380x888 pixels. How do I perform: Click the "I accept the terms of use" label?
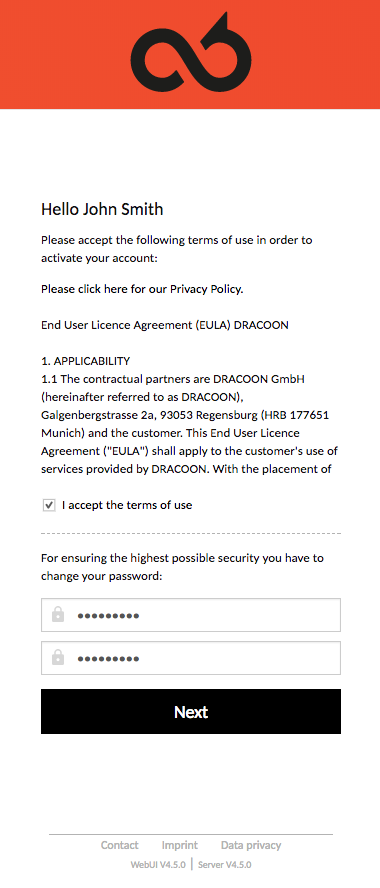(x=127, y=505)
